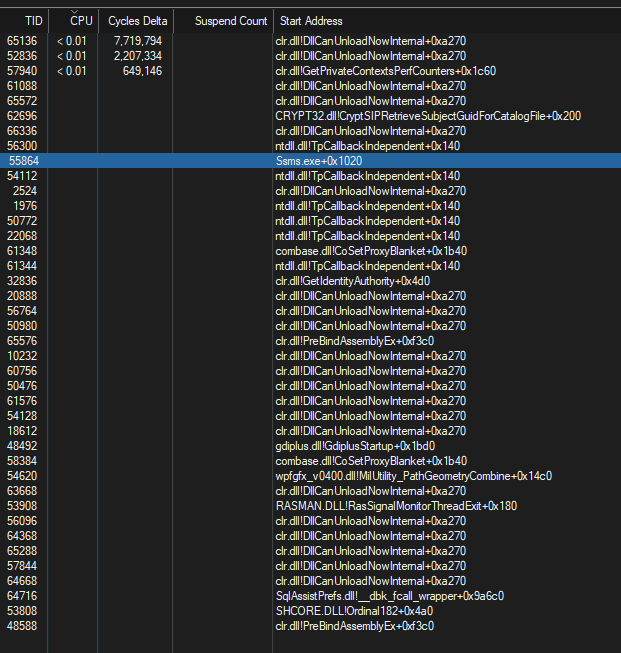Select thread TID 54112
This screenshot has width=621, height=653.
pyautogui.click(x=310, y=176)
